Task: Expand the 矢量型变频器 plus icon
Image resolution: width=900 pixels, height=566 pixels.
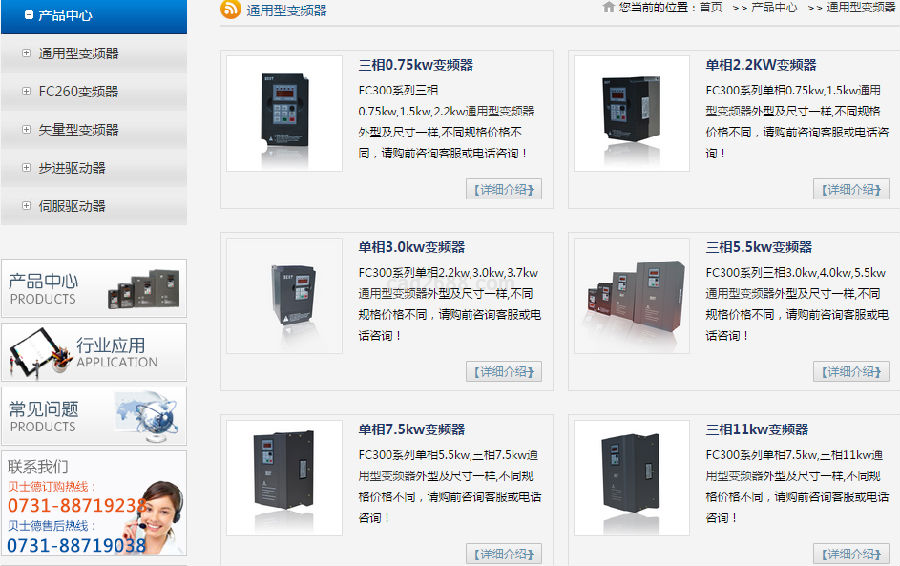Action: 26,130
